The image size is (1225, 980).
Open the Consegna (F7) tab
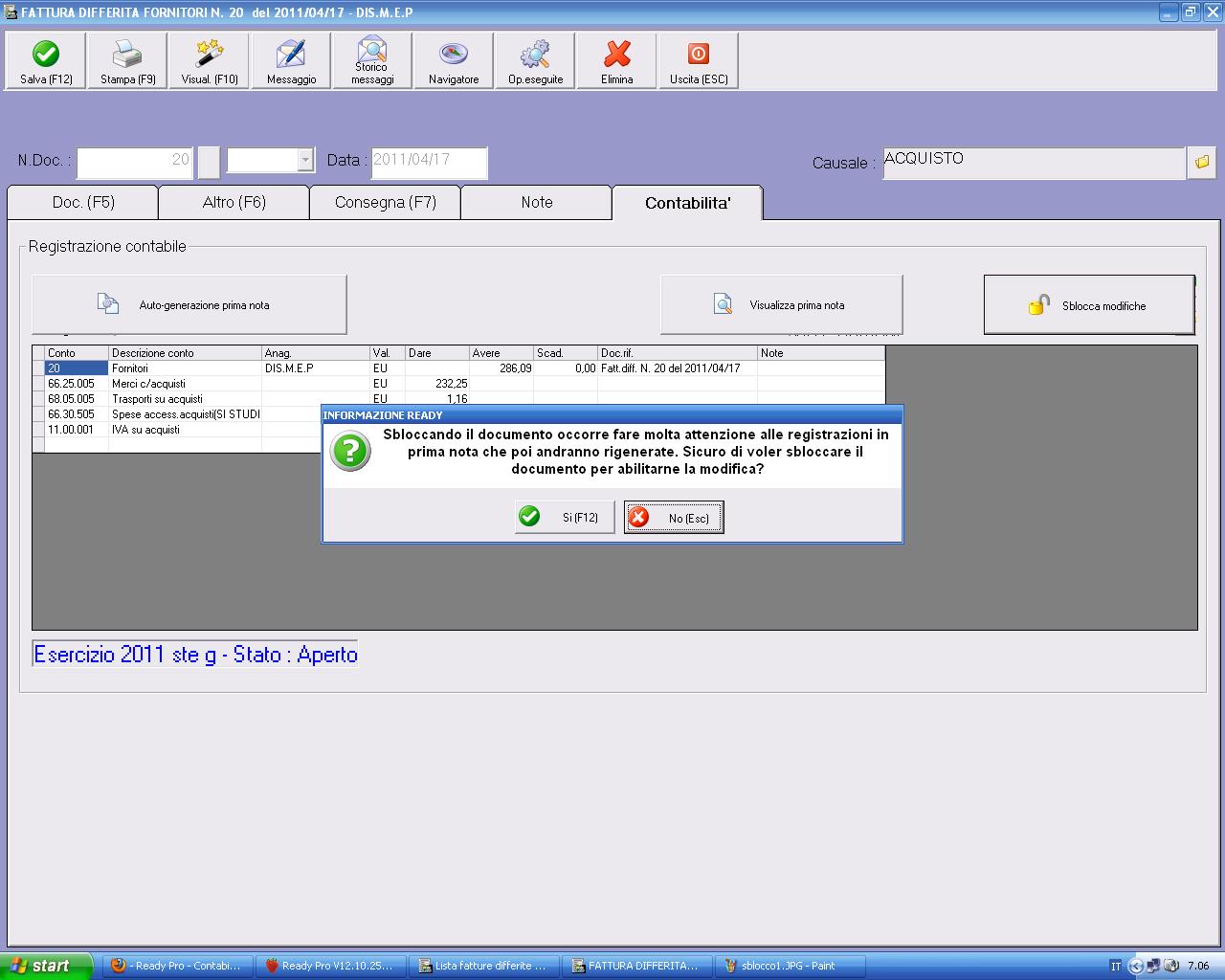coord(385,203)
